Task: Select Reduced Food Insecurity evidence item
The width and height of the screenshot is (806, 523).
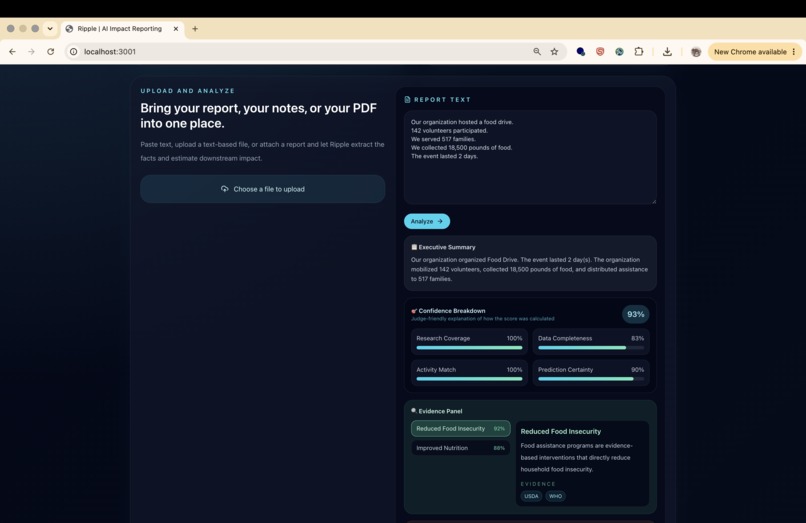Action: tap(461, 428)
